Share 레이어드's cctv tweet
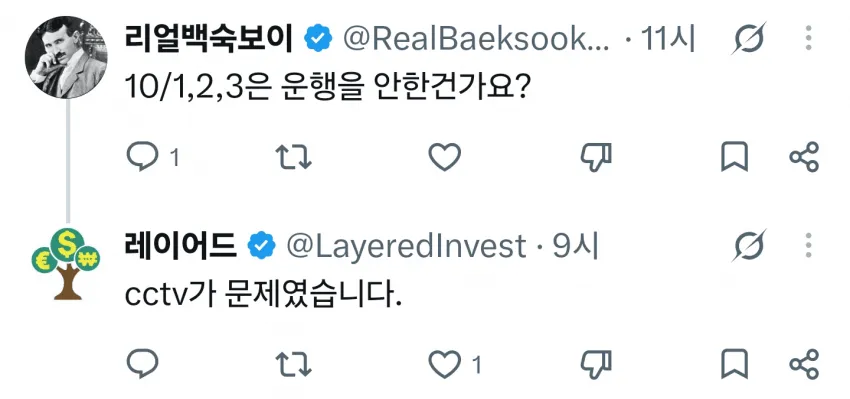Screen dimensions: 850x399 point(804,364)
